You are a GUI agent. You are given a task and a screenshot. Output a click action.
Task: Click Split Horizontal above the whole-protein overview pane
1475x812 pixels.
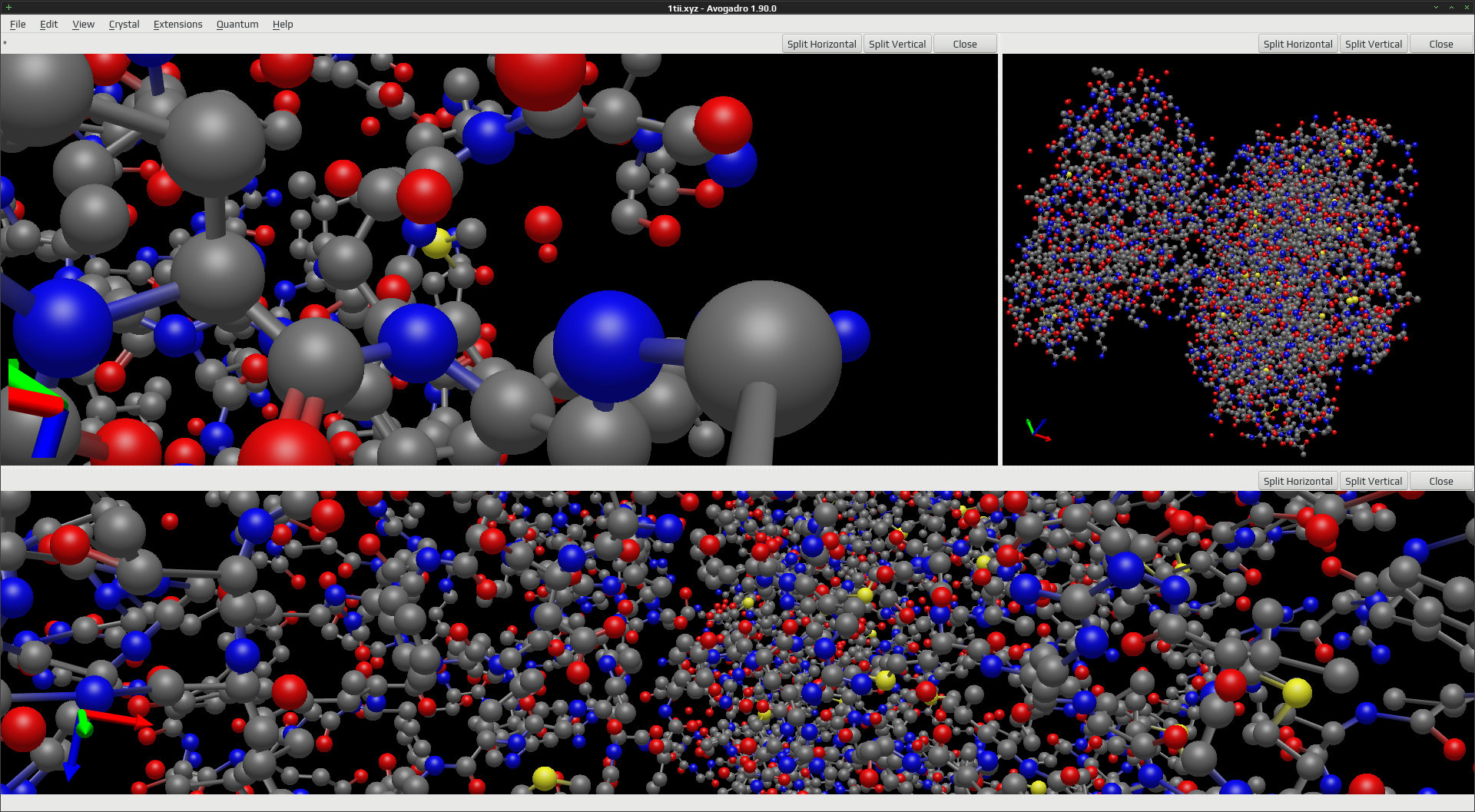(x=1298, y=44)
